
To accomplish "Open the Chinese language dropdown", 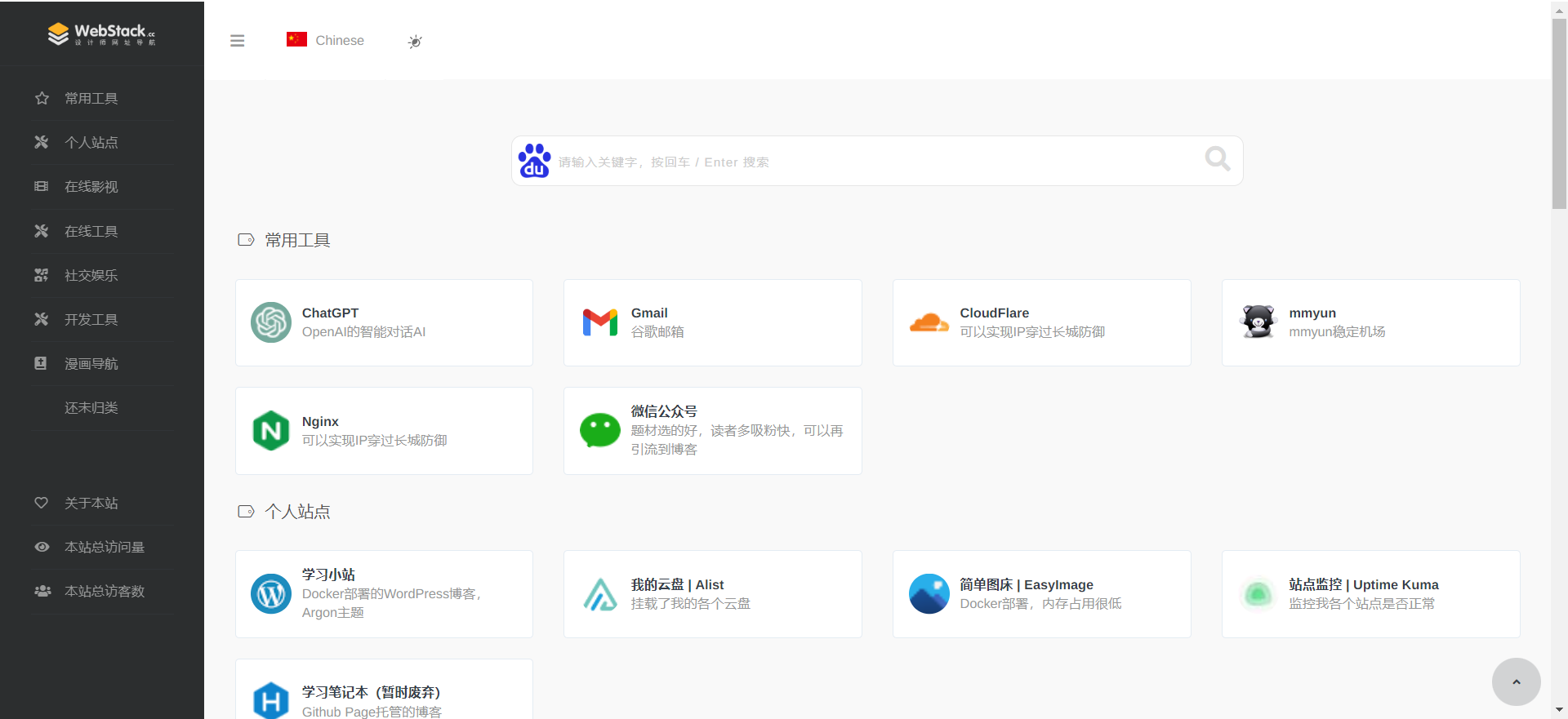I will 325,40.
